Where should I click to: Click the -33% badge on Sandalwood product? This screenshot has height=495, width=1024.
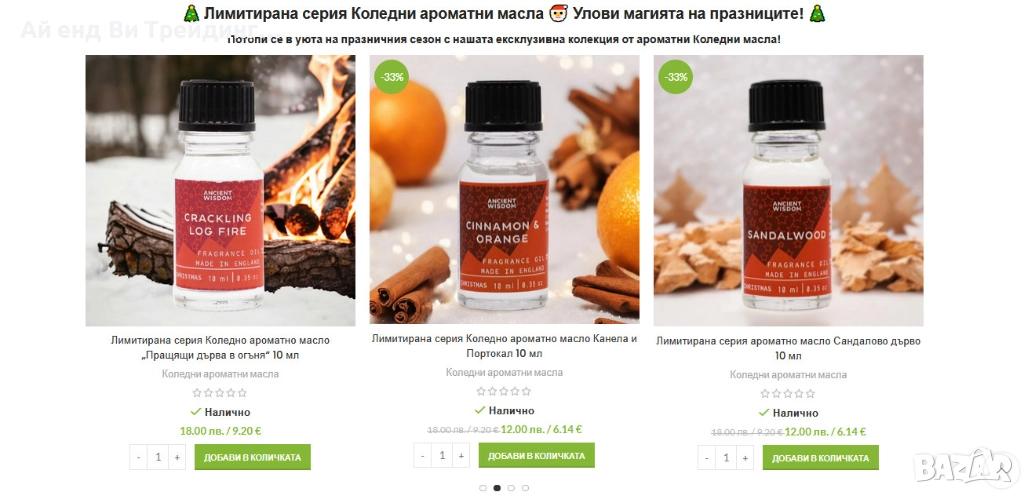[675, 77]
